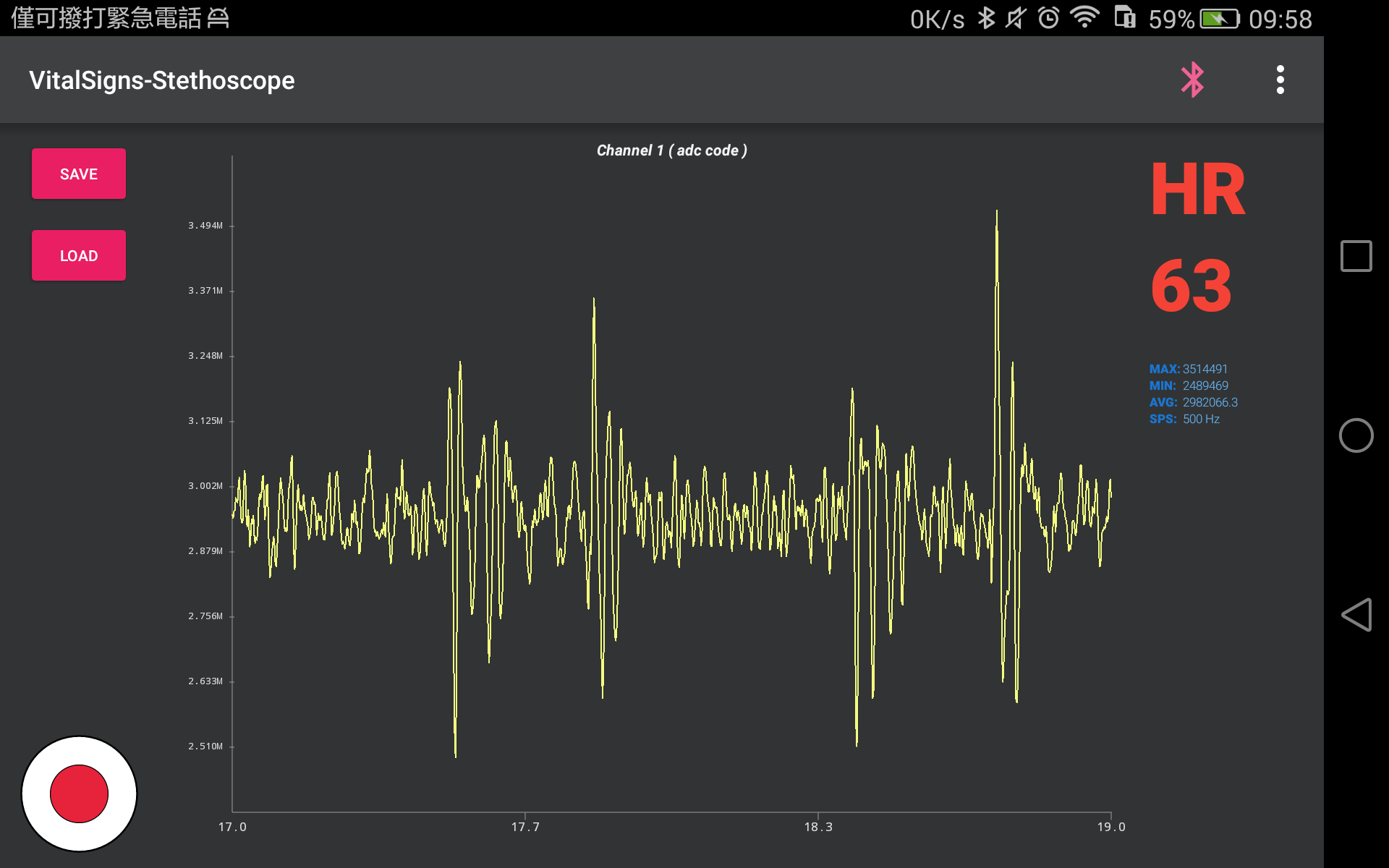Tap the muted sound status icon
The height and width of the screenshot is (868, 1389).
point(1016,18)
